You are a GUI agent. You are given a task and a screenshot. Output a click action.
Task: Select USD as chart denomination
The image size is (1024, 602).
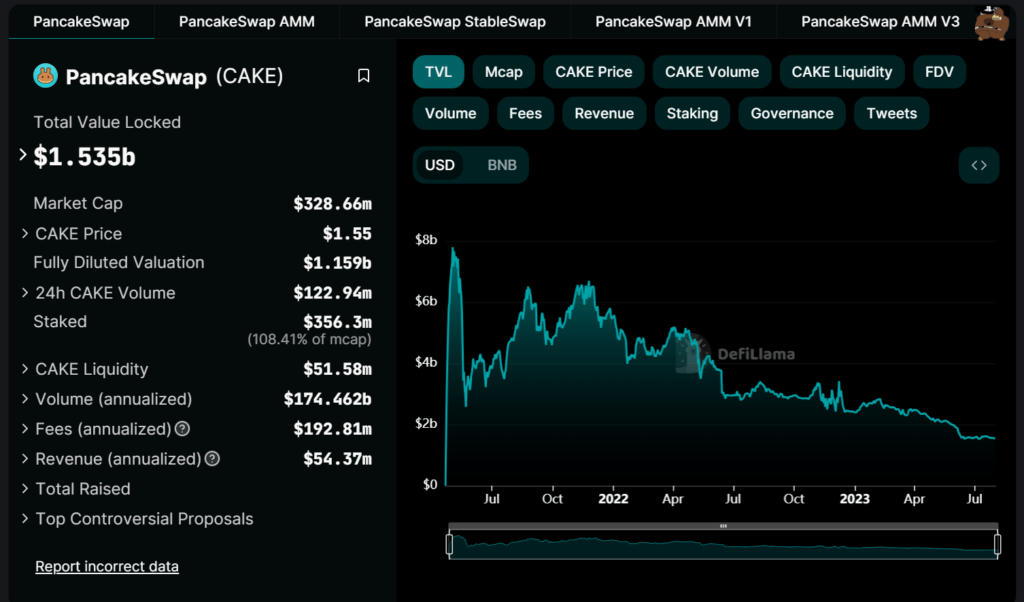440,165
